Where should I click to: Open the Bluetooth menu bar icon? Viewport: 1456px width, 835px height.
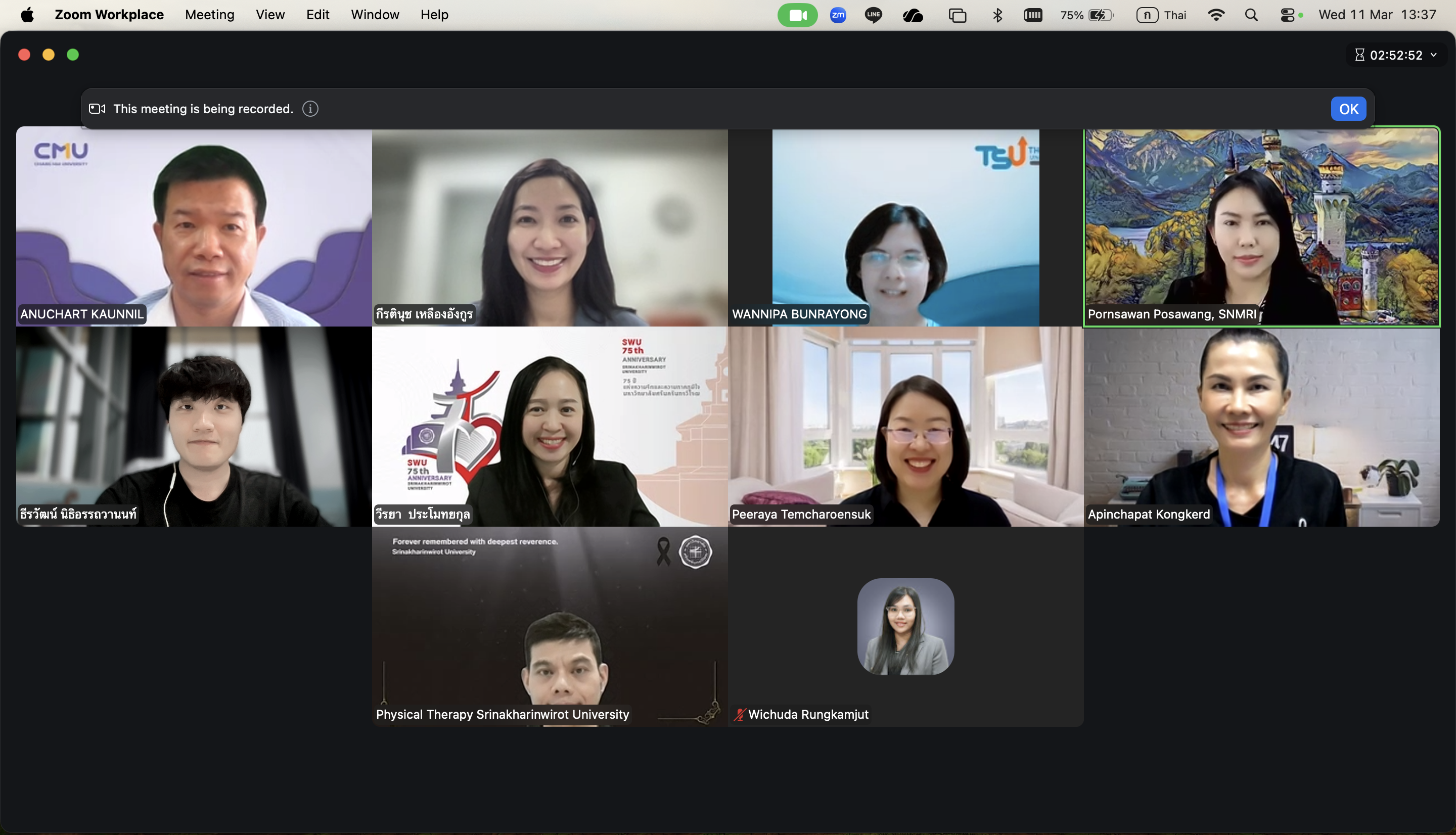(997, 15)
